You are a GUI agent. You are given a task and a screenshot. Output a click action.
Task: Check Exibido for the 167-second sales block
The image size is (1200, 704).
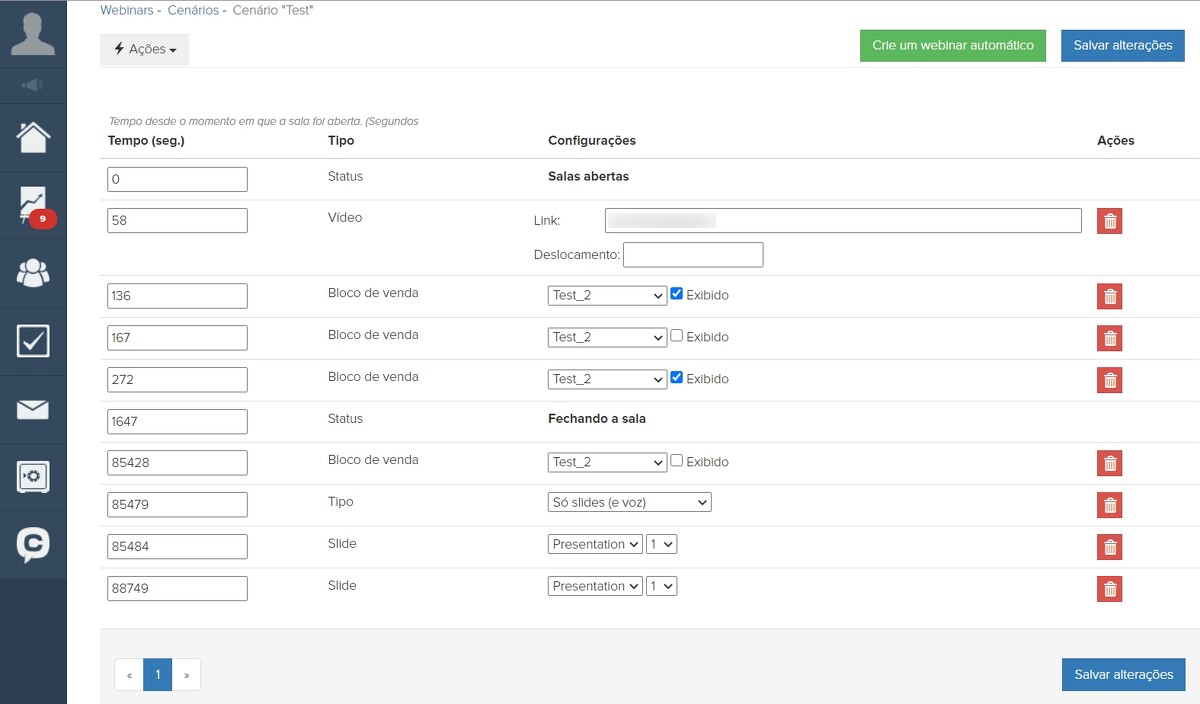pos(677,336)
